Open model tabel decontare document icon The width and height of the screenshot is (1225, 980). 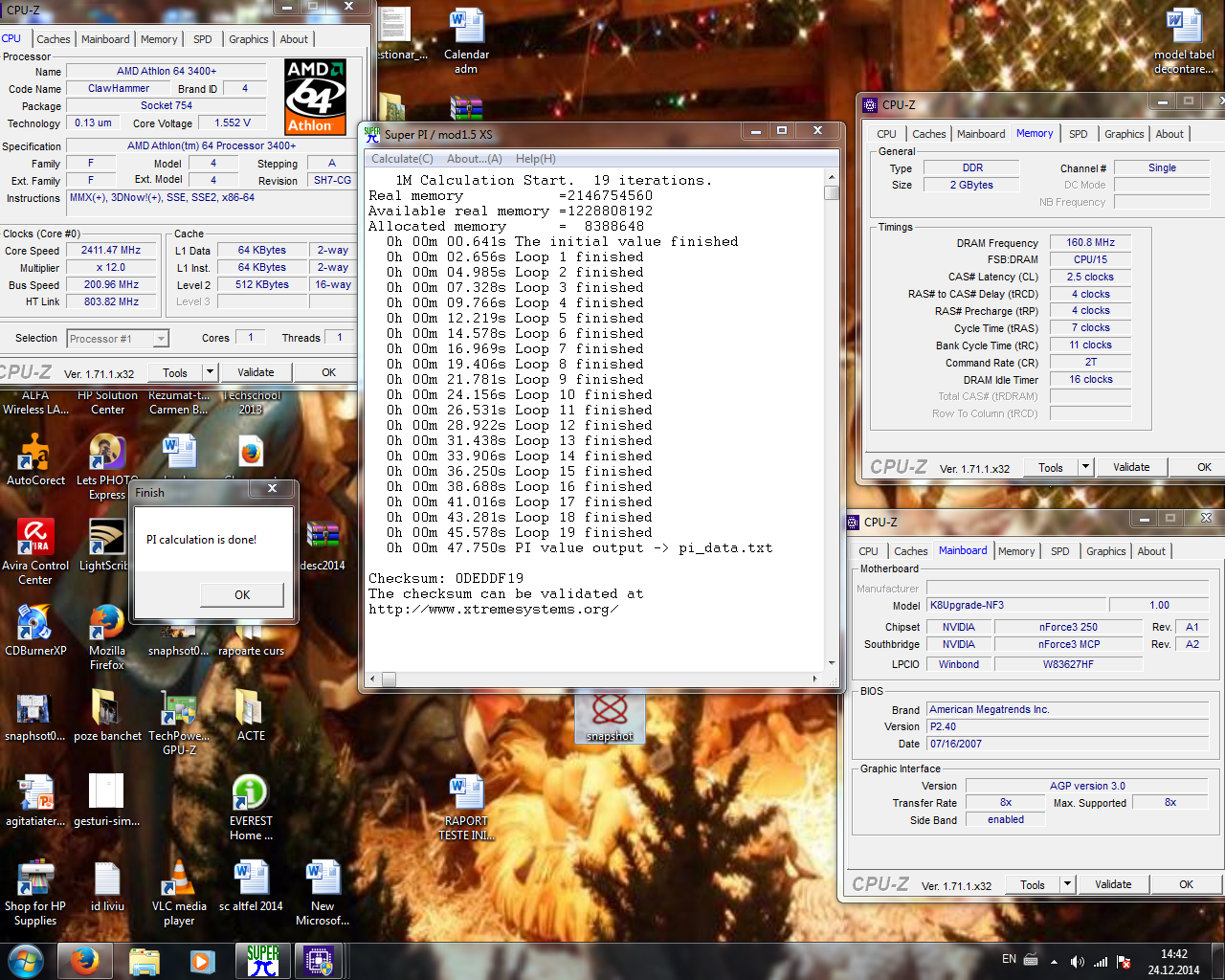1184,41
